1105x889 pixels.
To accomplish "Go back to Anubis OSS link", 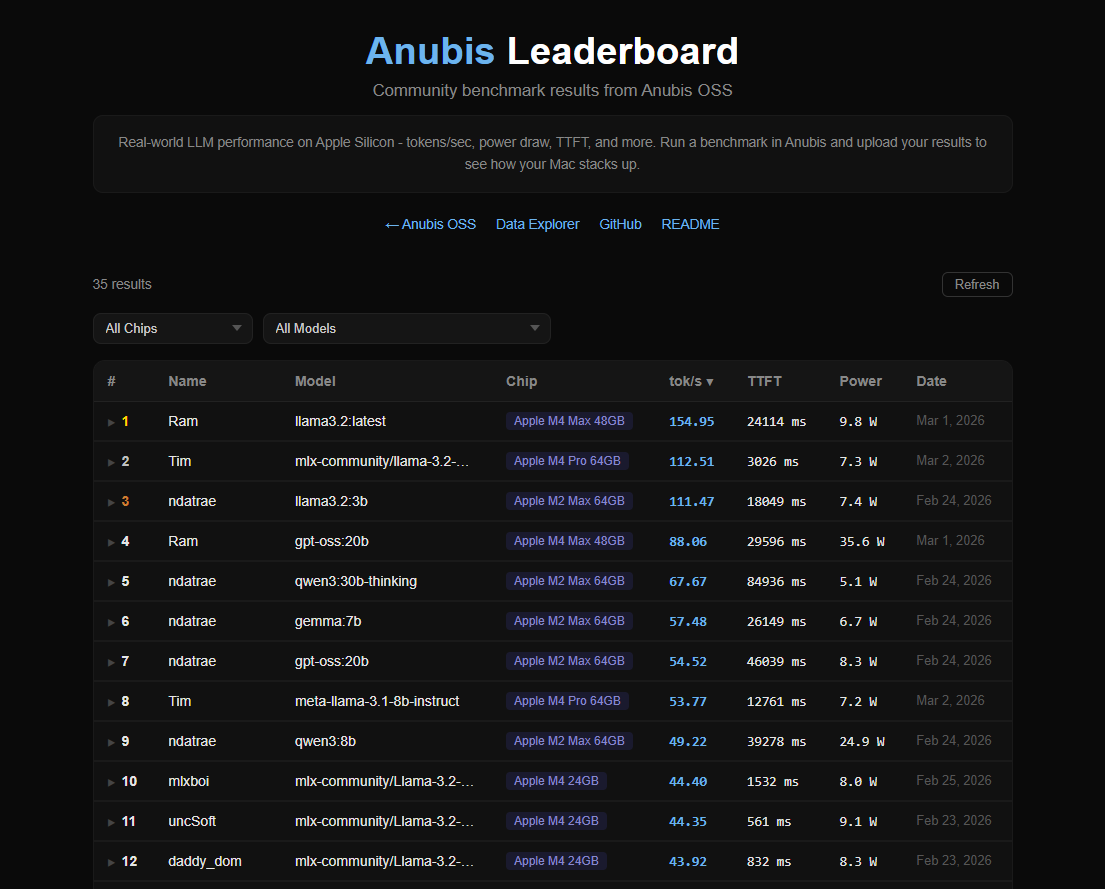I will pos(430,224).
